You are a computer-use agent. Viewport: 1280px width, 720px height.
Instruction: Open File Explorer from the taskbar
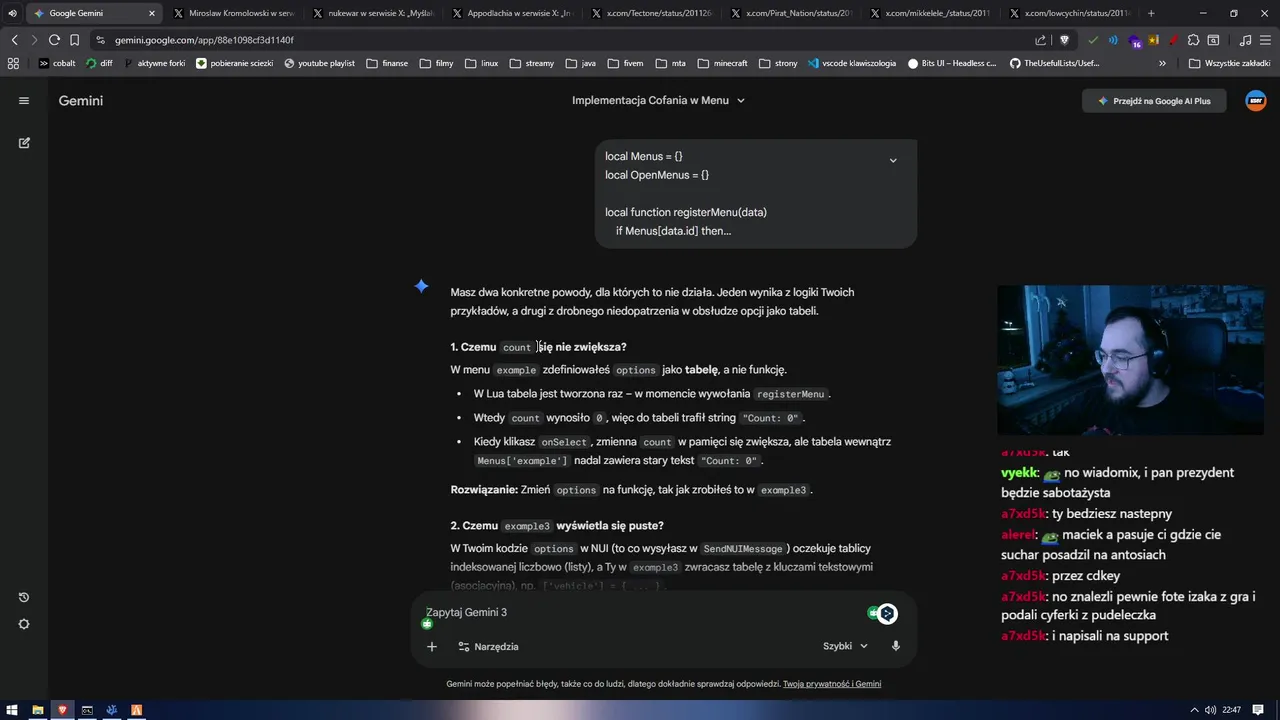[x=38, y=710]
